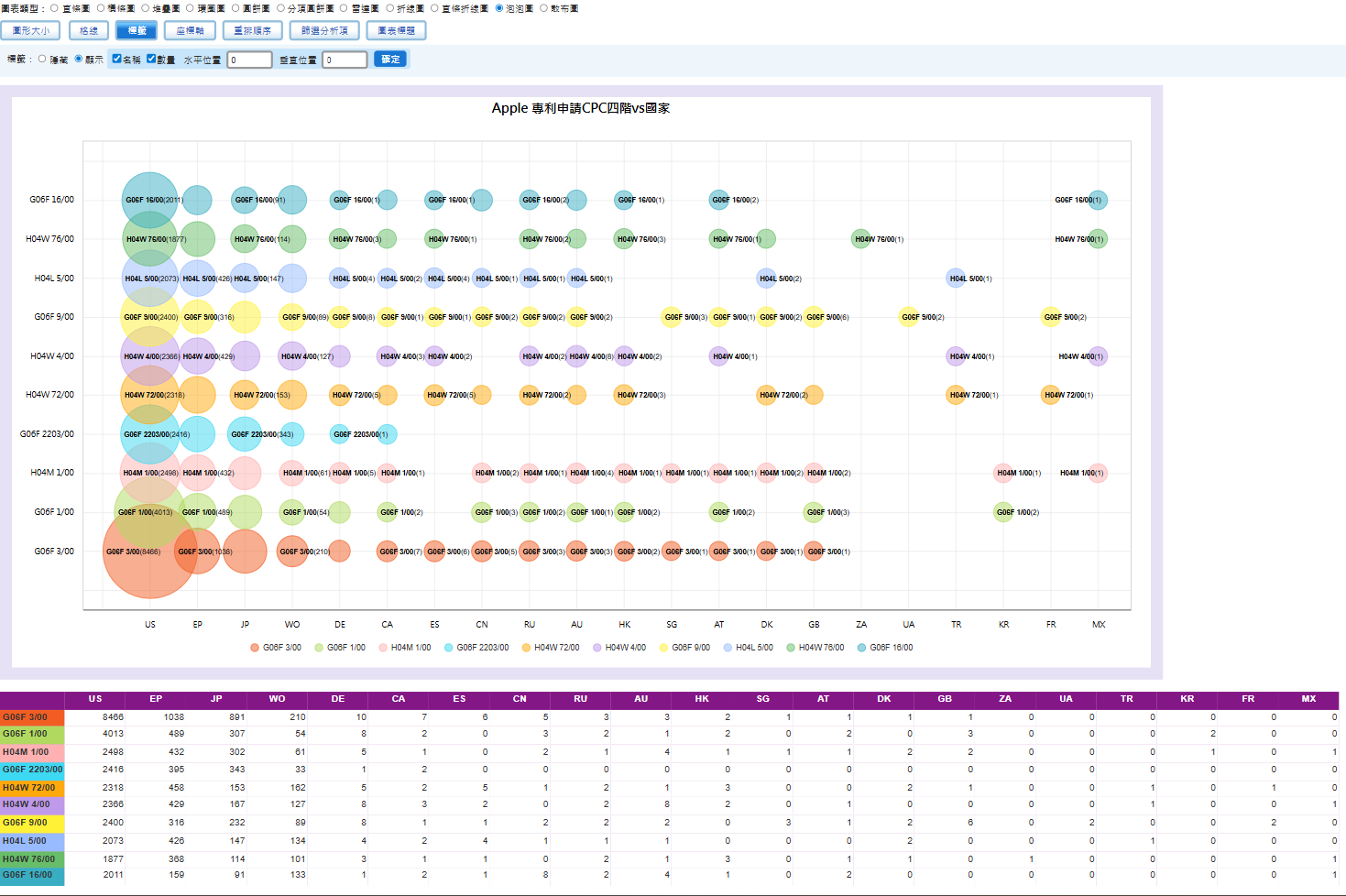Open the 格線 settings tab

89,30
